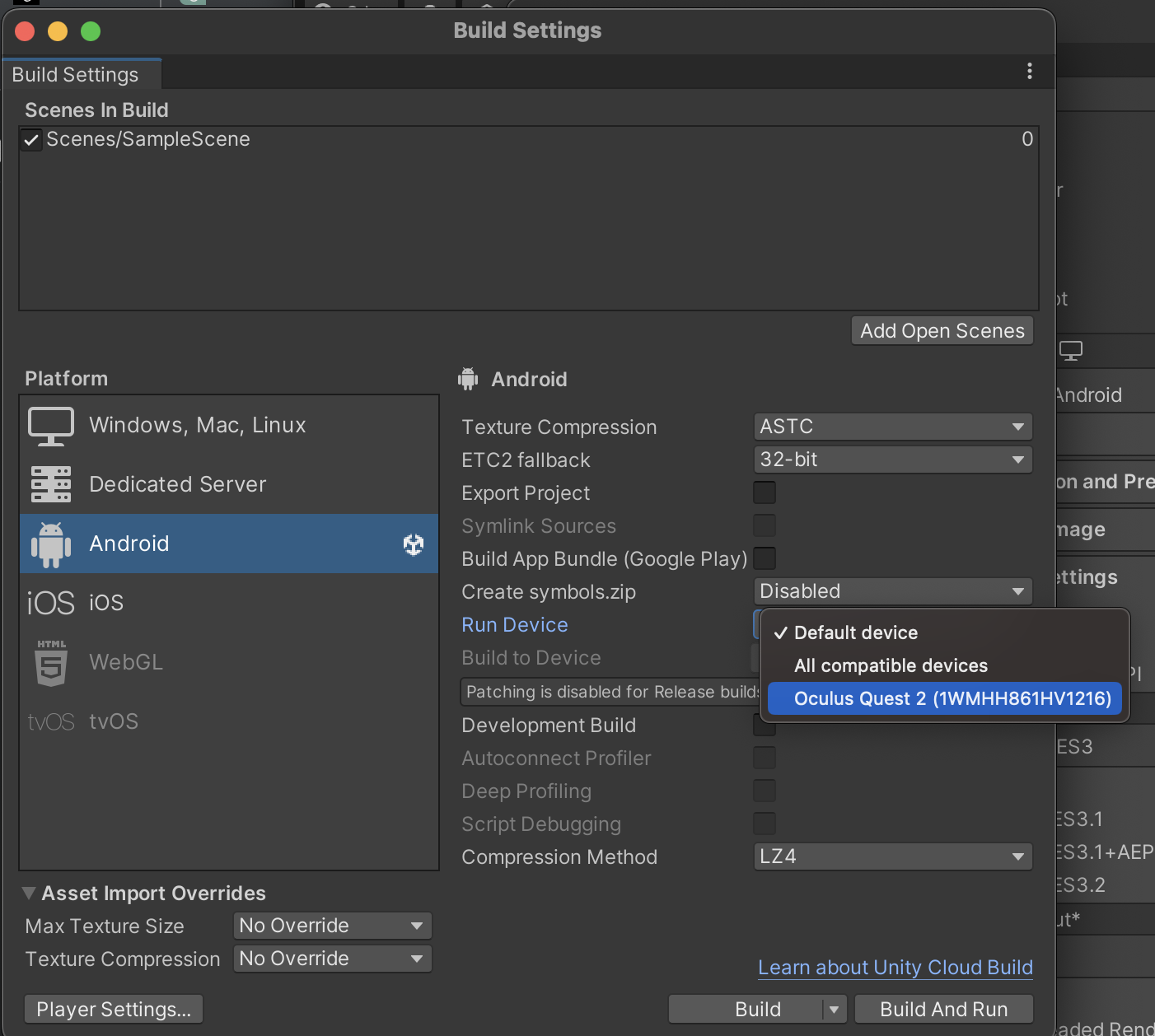This screenshot has height=1036, width=1155.
Task: Select the Windows, Mac, Linux platform row
Action: pyautogui.click(x=229, y=426)
